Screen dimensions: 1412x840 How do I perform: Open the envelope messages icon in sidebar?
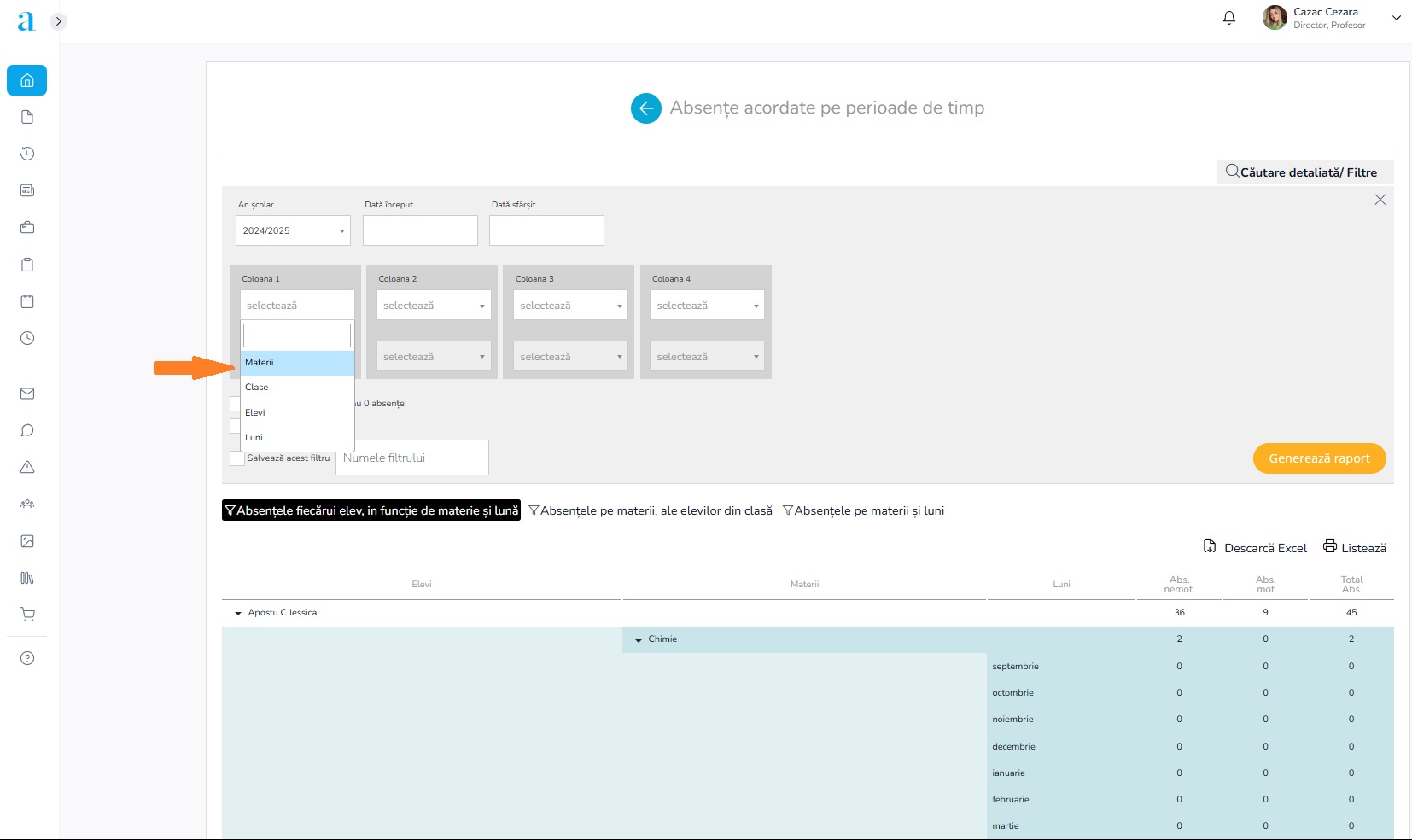[x=27, y=394]
